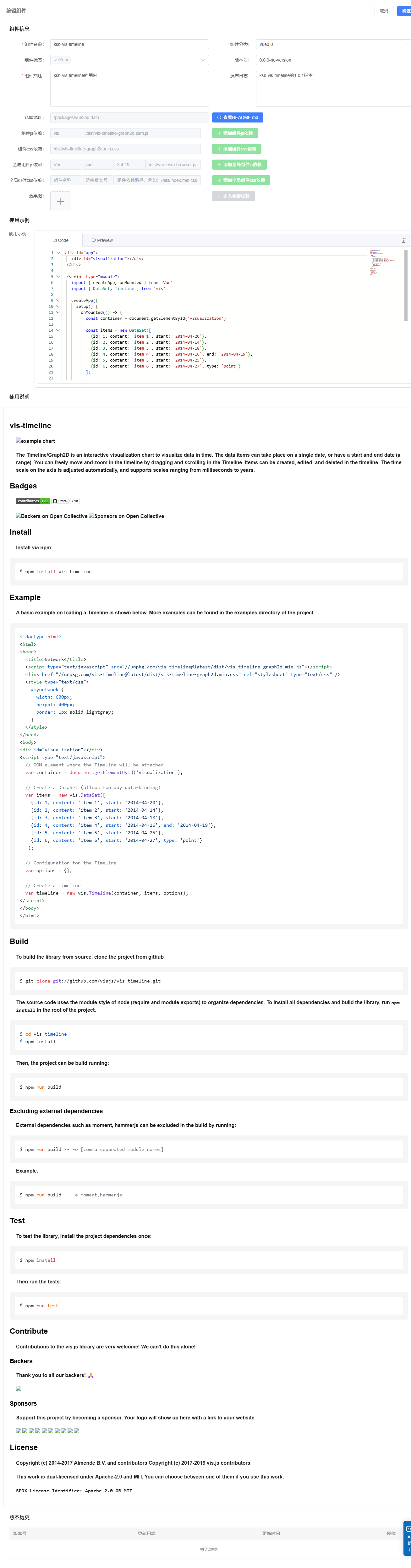Click the 2.1k stars count badge
This screenshot has height=1568, width=411.
point(74,502)
